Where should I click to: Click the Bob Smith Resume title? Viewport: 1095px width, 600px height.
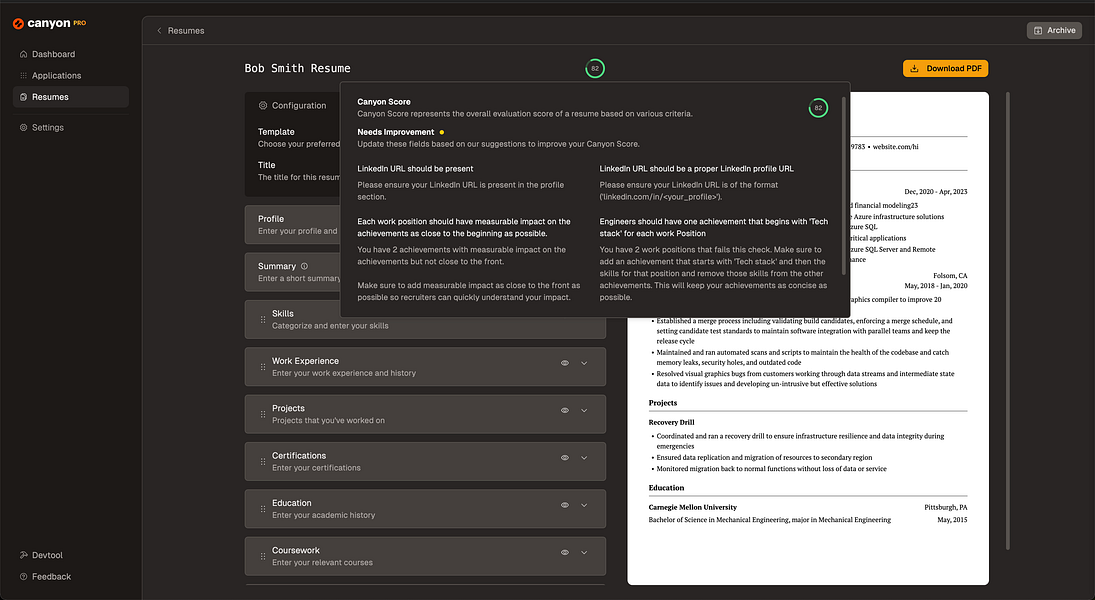297,68
